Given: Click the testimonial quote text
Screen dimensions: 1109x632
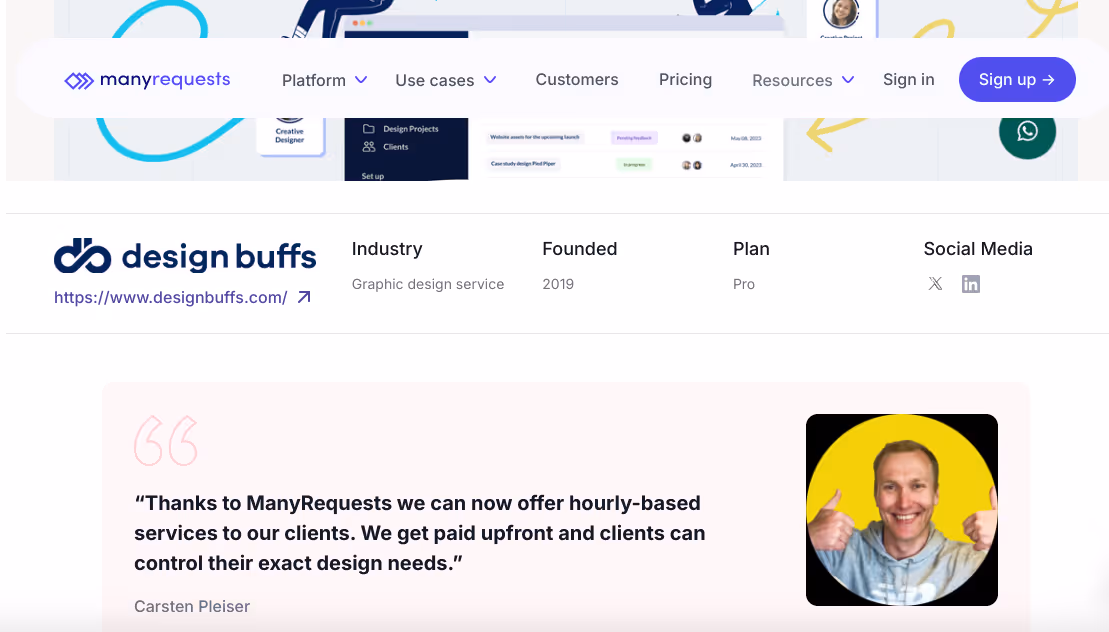Looking at the screenshot, I should pyautogui.click(x=419, y=533).
